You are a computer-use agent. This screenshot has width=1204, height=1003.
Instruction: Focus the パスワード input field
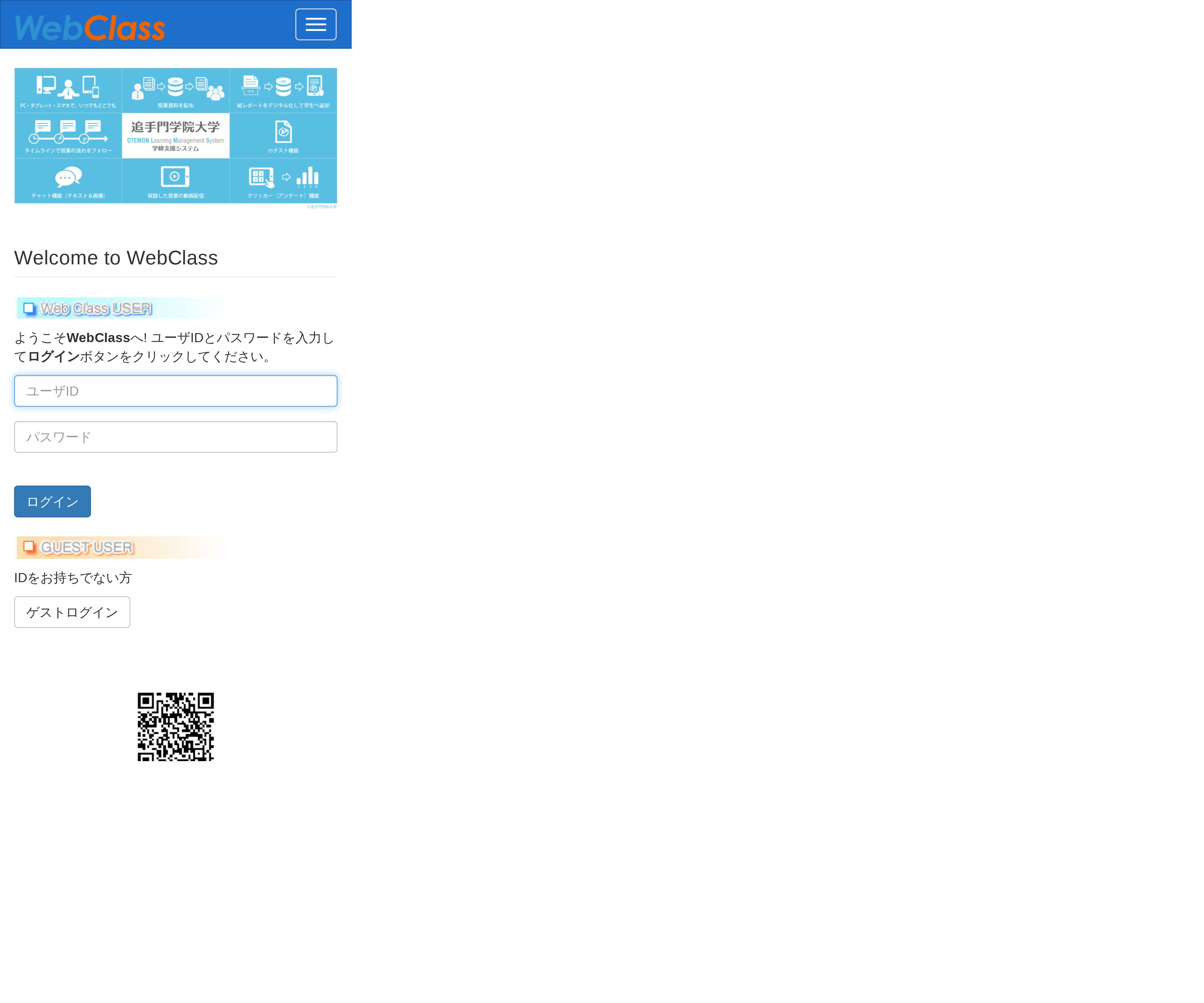click(x=175, y=437)
